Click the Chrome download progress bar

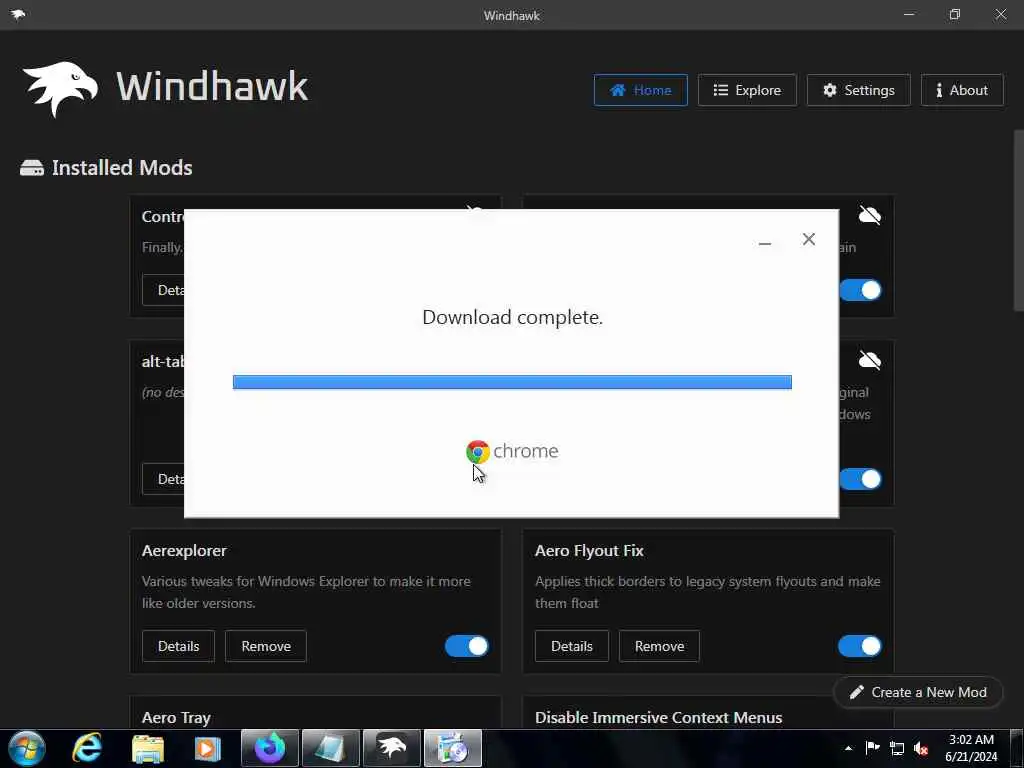pyautogui.click(x=512, y=382)
